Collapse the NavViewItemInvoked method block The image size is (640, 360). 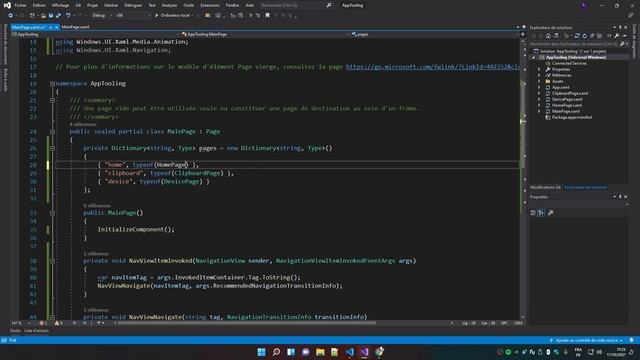(52, 260)
